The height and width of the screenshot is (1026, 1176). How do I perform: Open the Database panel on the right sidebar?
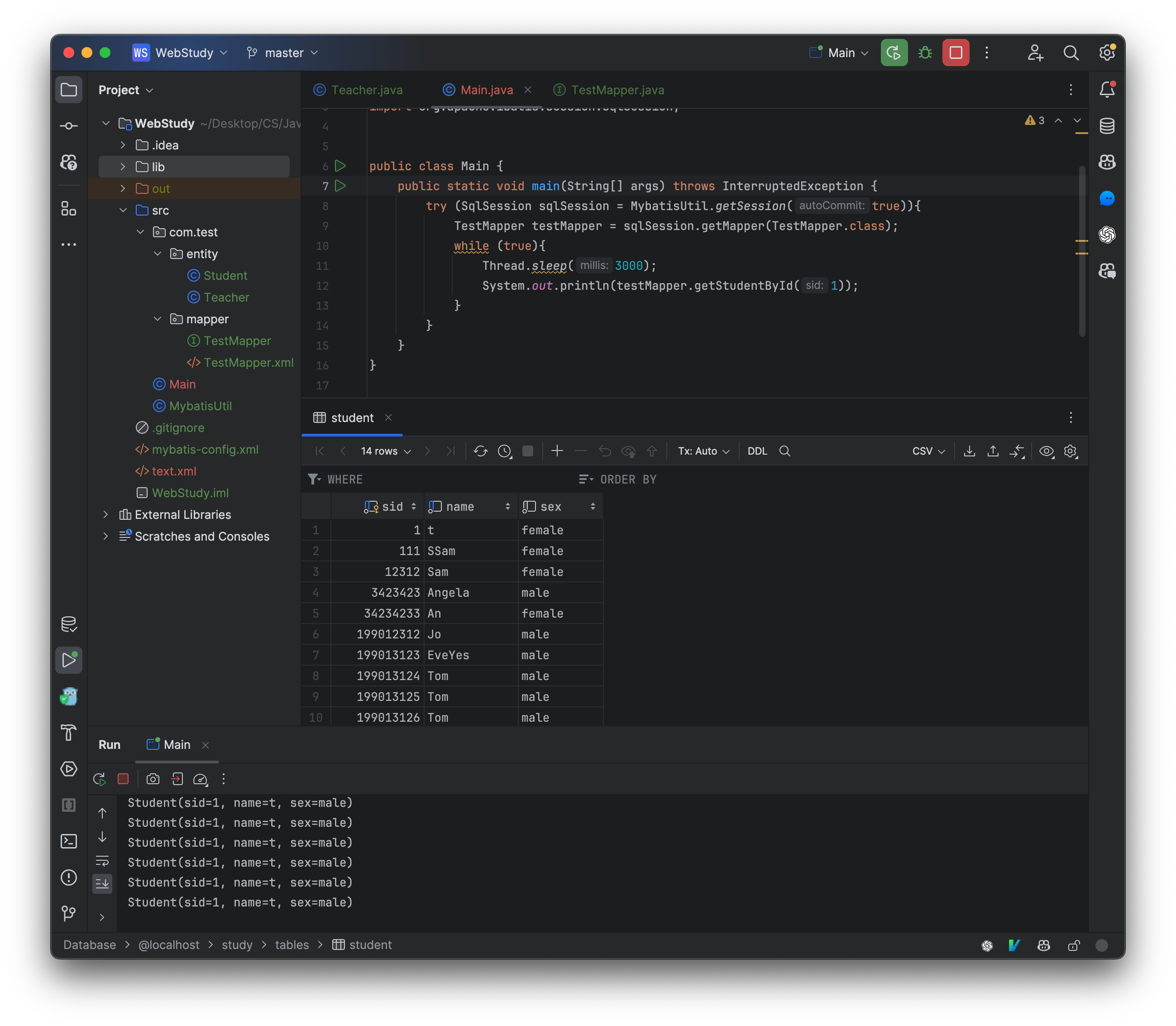click(x=1107, y=125)
